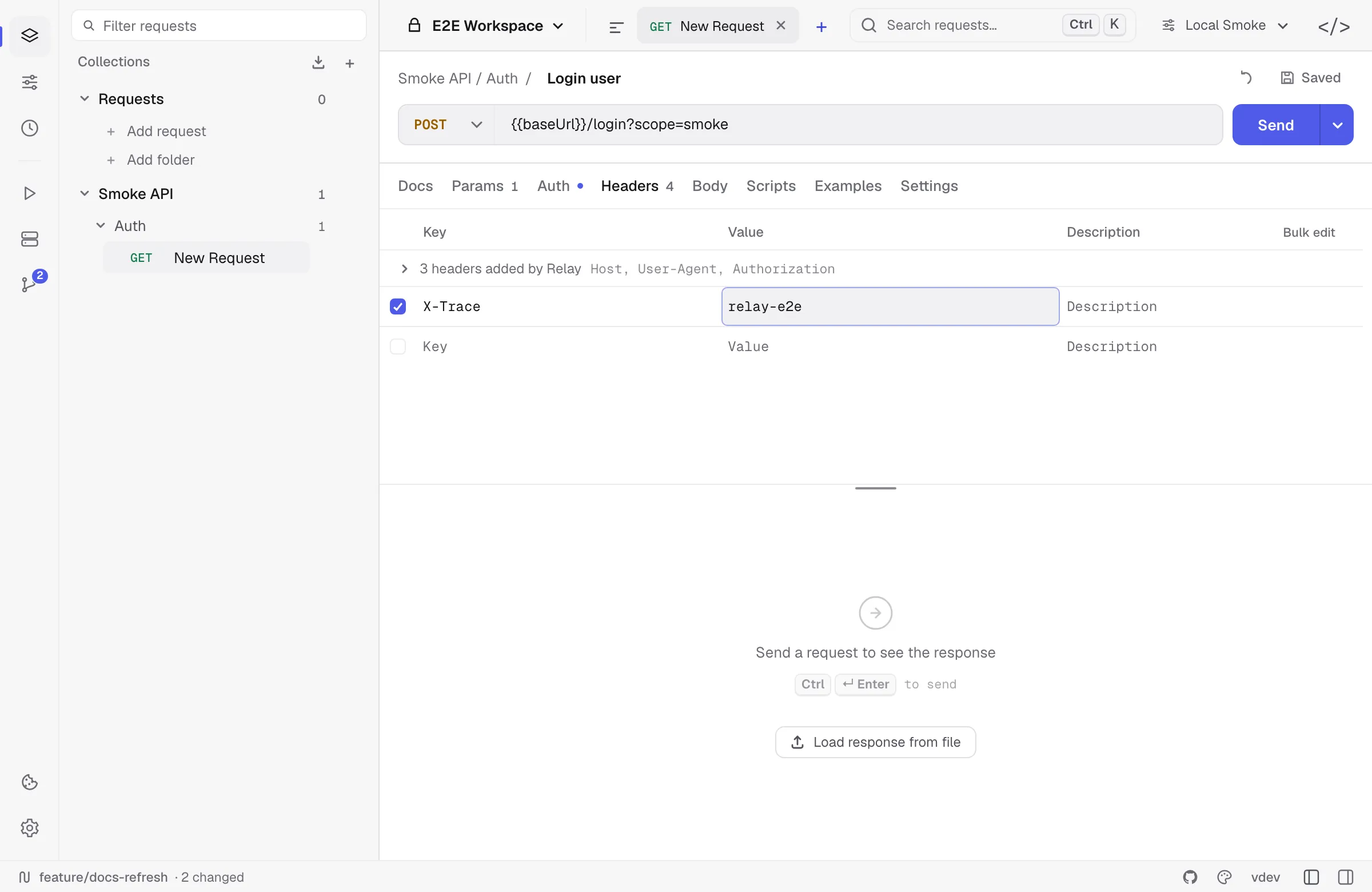Click the import collection download icon
Viewport: 1372px width, 892px height.
click(x=318, y=62)
